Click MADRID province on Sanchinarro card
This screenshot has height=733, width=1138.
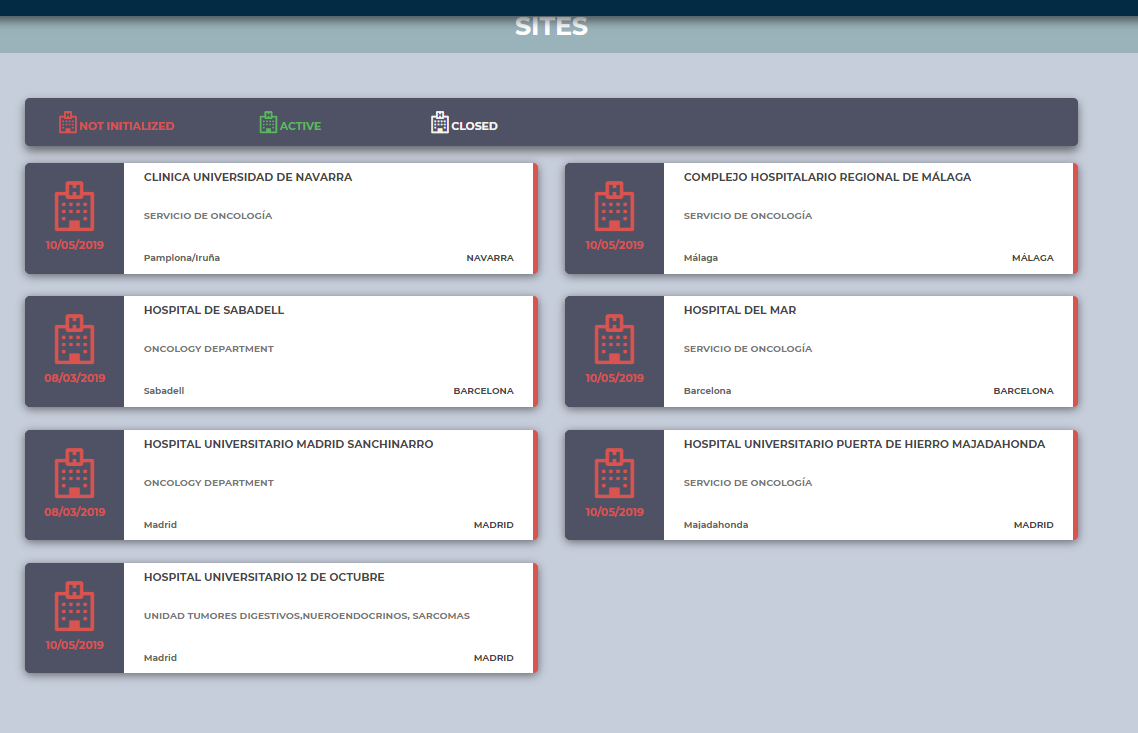click(494, 525)
